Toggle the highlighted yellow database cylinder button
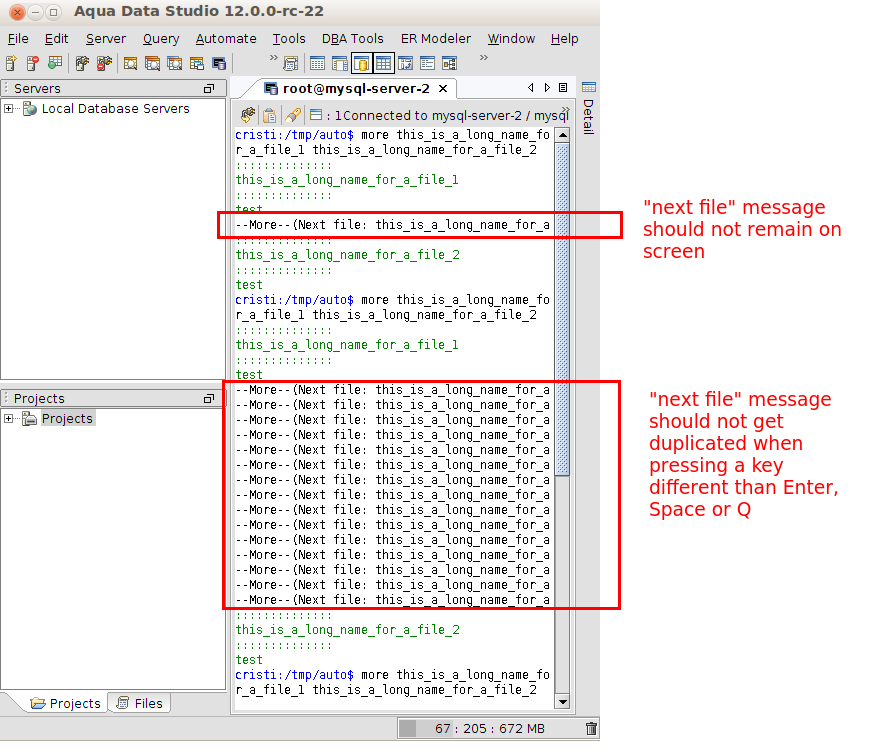The height and width of the screenshot is (752, 873). 361,63
